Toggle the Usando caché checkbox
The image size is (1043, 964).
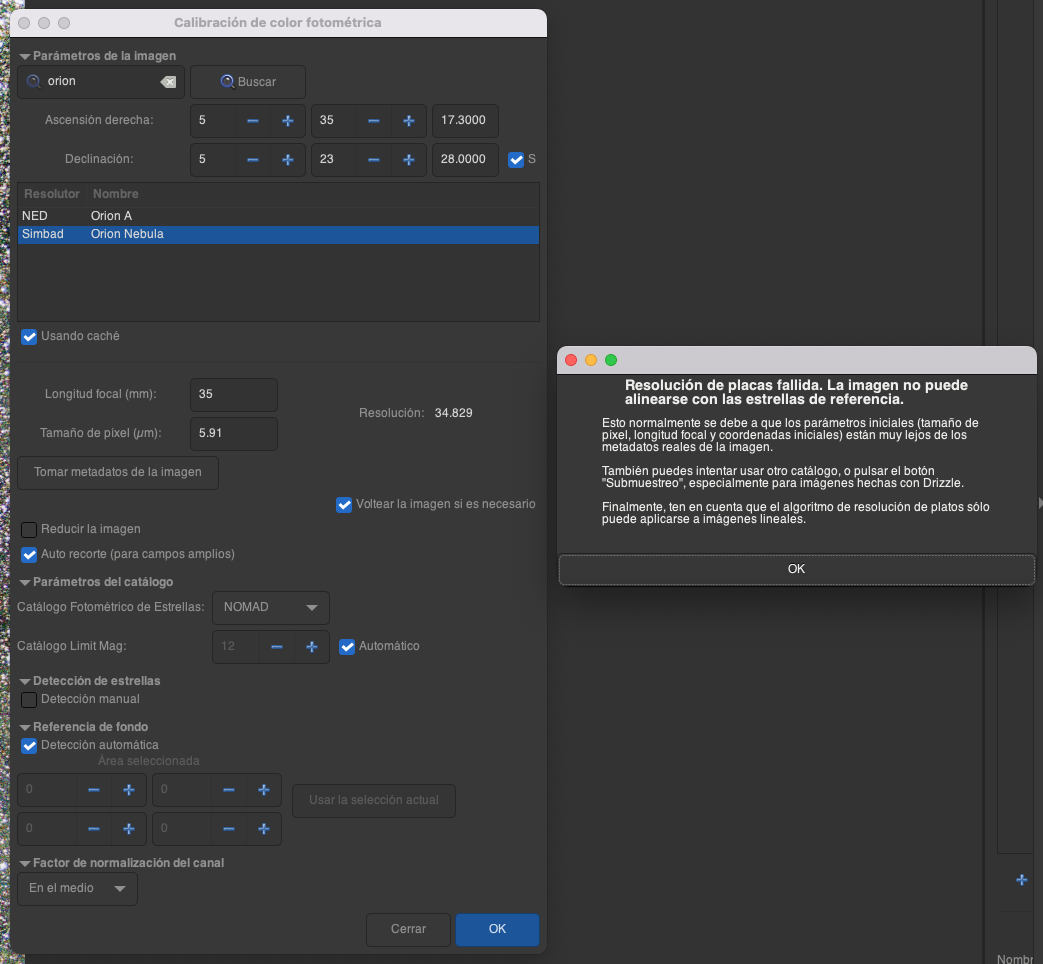coord(29,337)
